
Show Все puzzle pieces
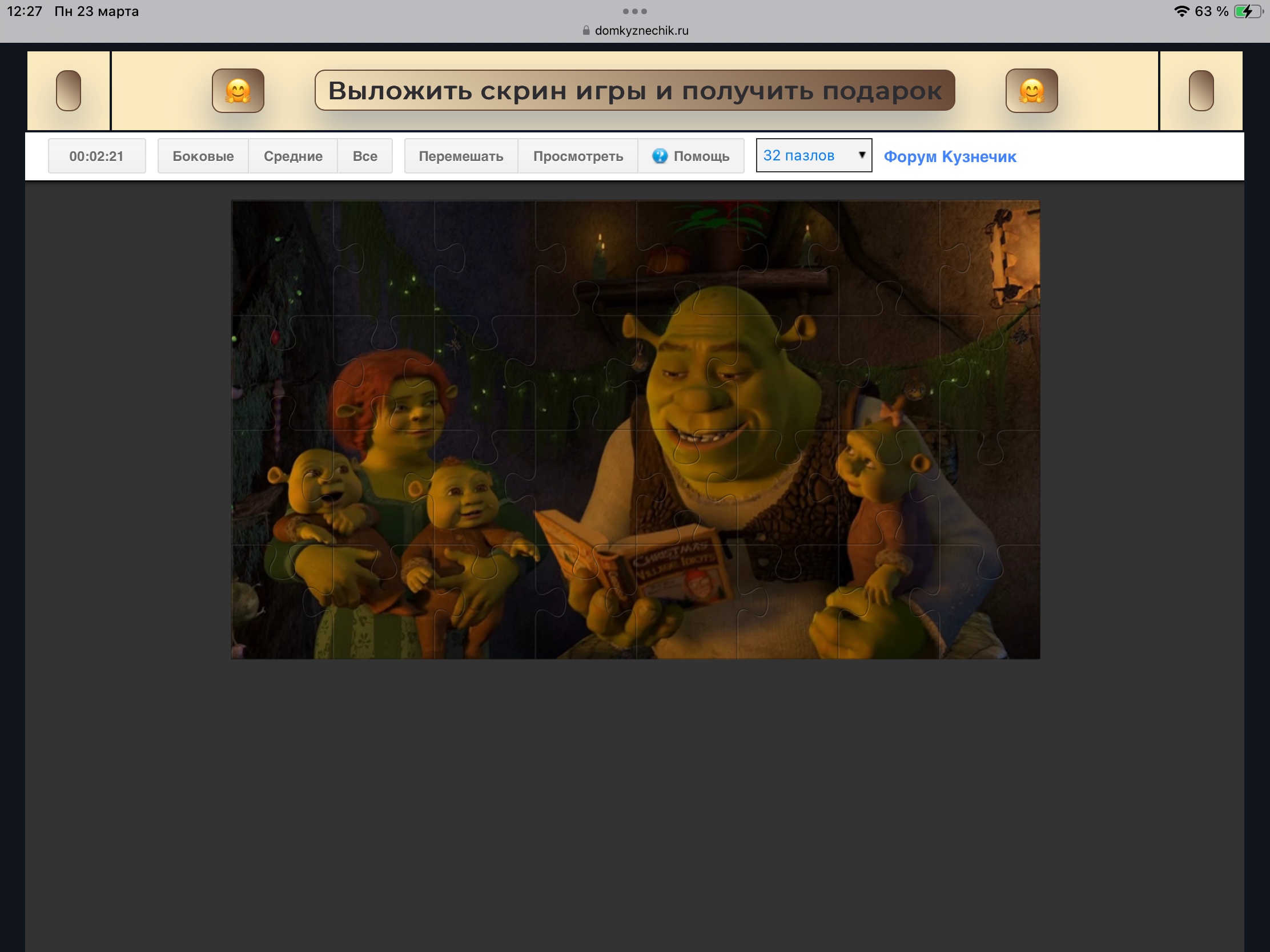(x=364, y=156)
